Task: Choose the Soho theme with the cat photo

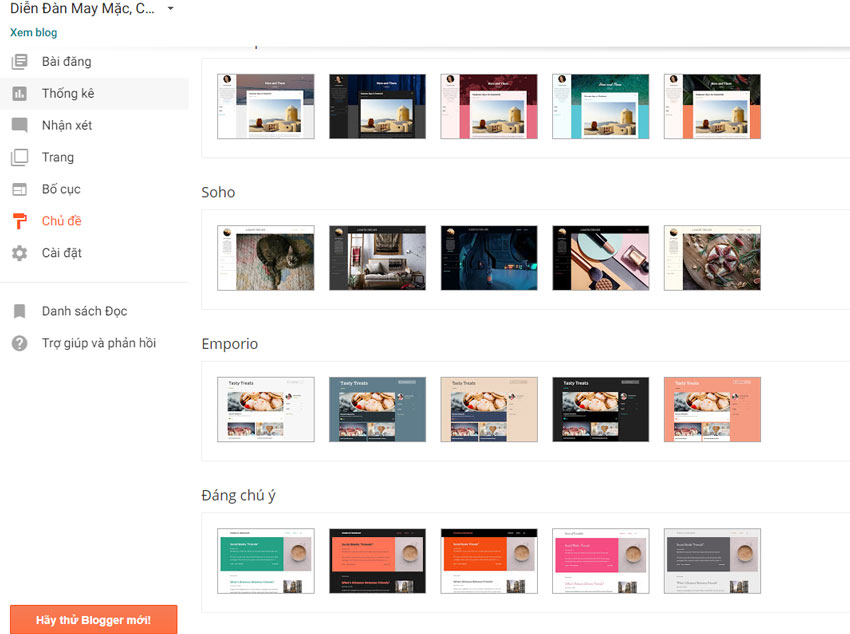Action: pyautogui.click(x=266, y=258)
